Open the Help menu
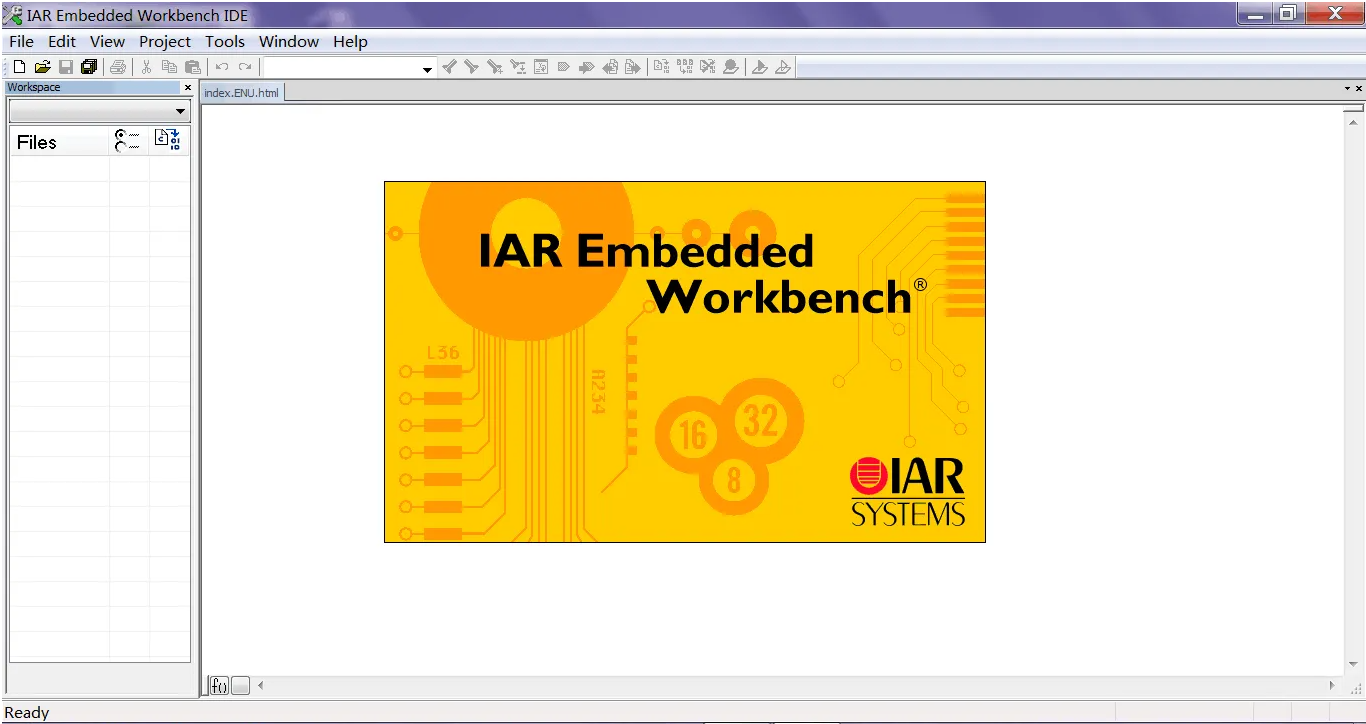 click(351, 41)
